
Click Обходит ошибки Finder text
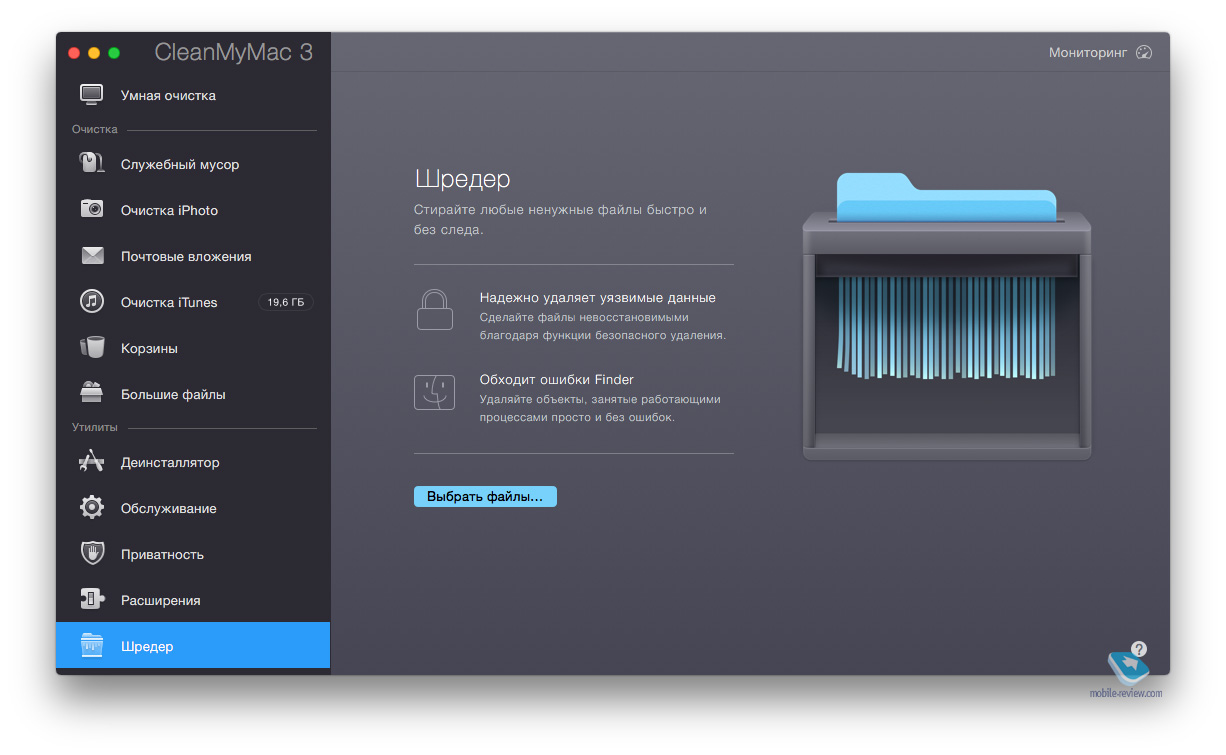[x=556, y=379]
